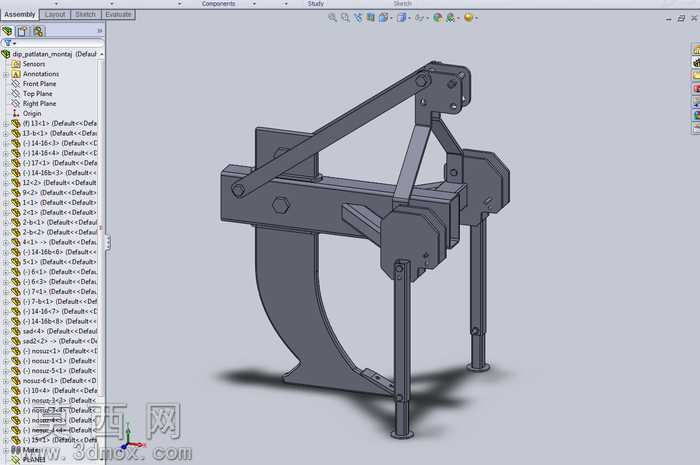700x465 pixels.
Task: Switch to the Layout tab
Action: pyautogui.click(x=55, y=14)
